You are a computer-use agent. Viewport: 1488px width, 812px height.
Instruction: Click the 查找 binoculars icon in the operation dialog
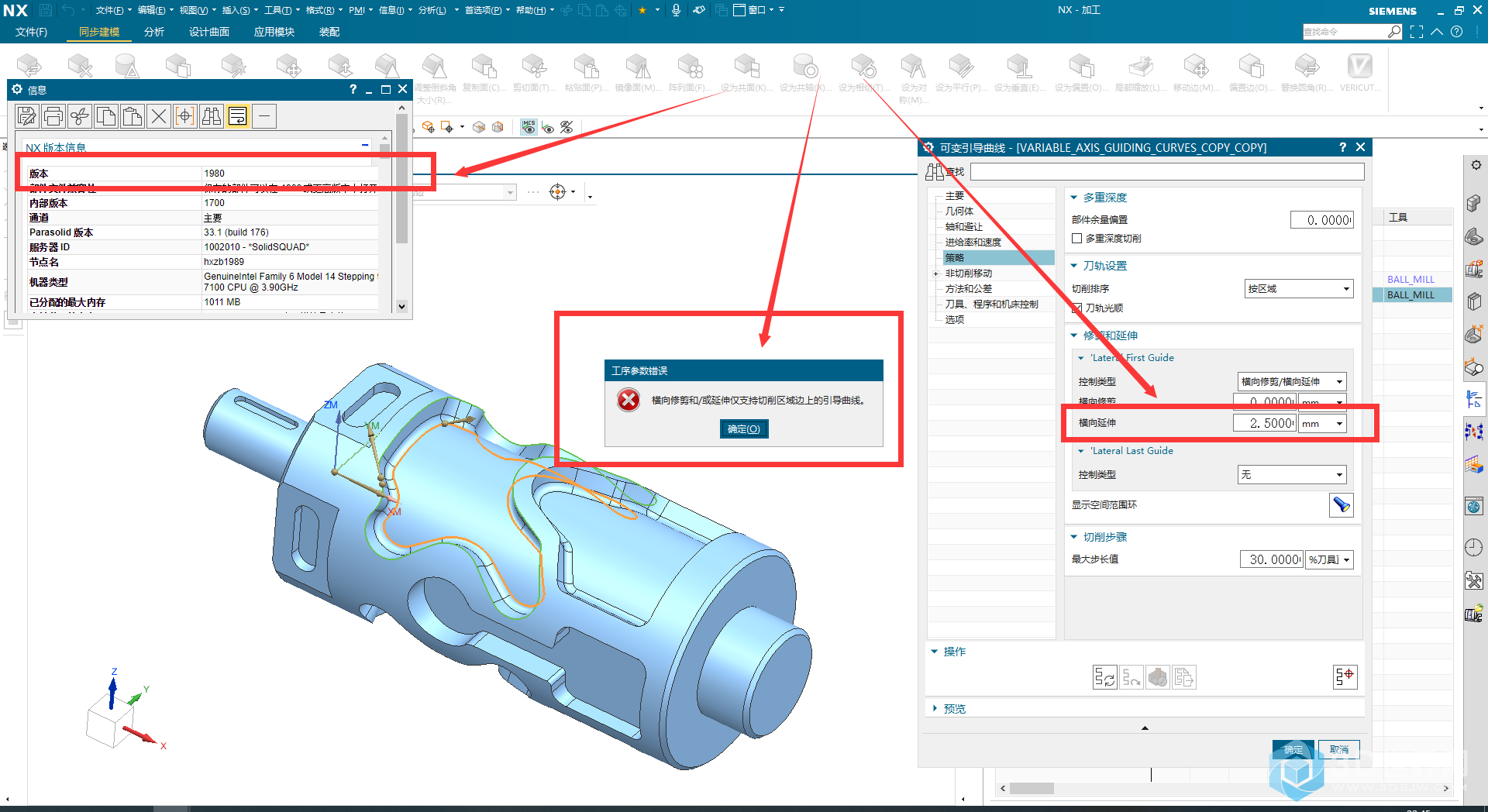[x=935, y=172]
